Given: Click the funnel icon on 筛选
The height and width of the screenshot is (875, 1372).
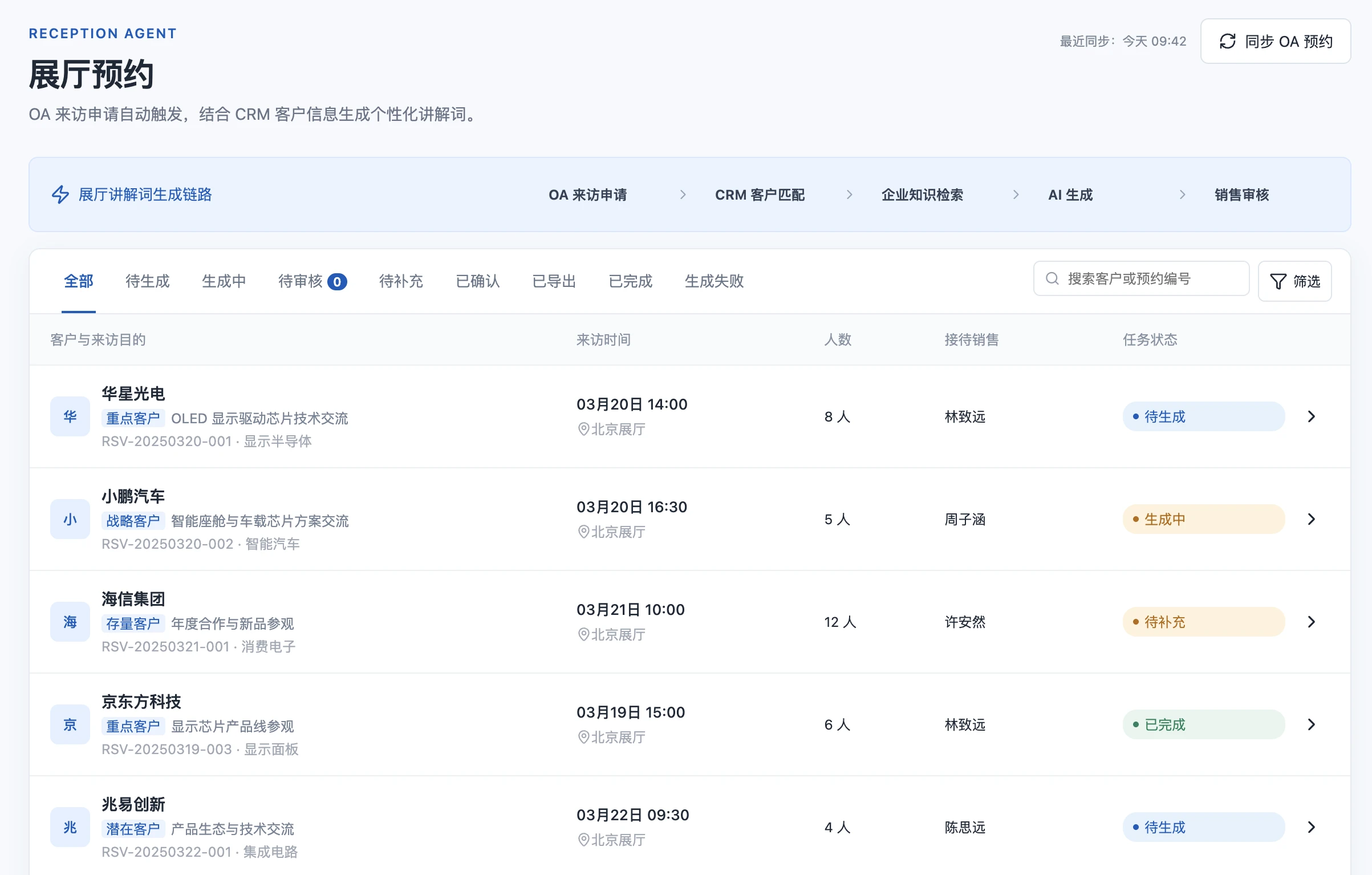Looking at the screenshot, I should click(1278, 281).
